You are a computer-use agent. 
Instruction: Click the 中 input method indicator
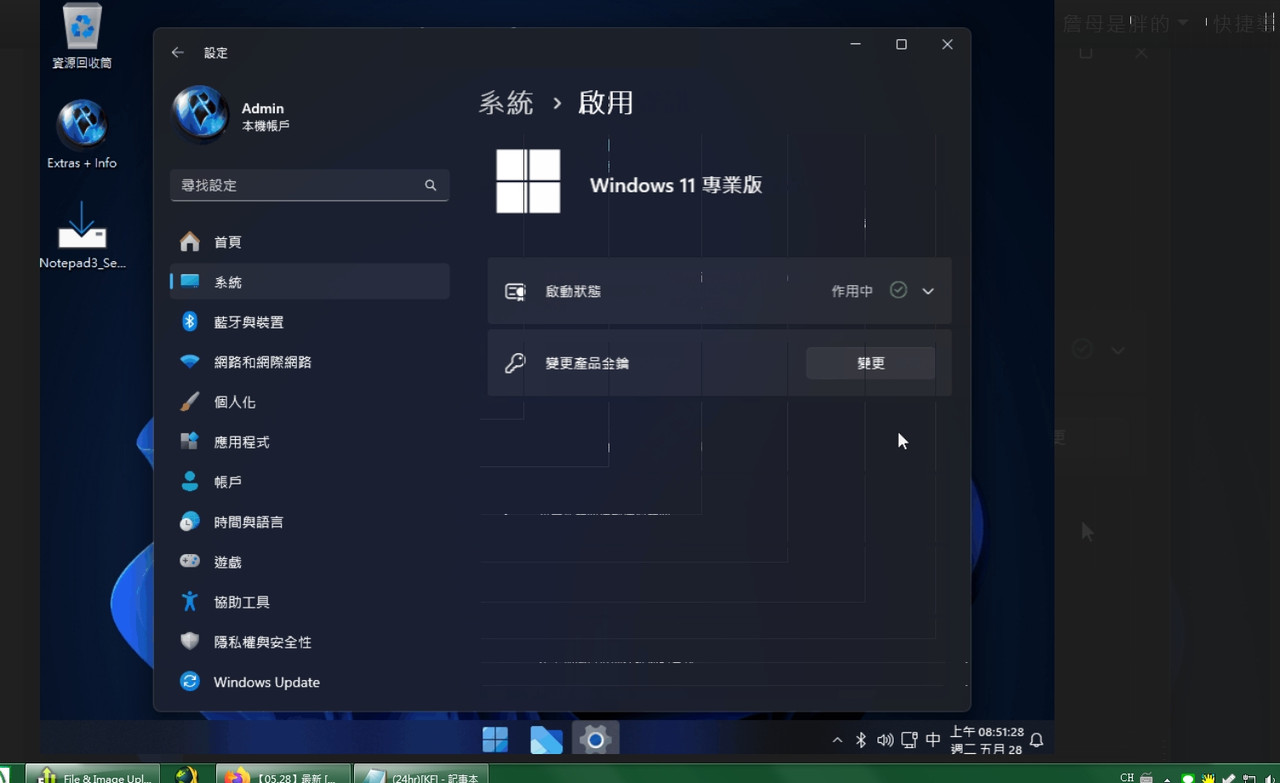tap(933, 740)
